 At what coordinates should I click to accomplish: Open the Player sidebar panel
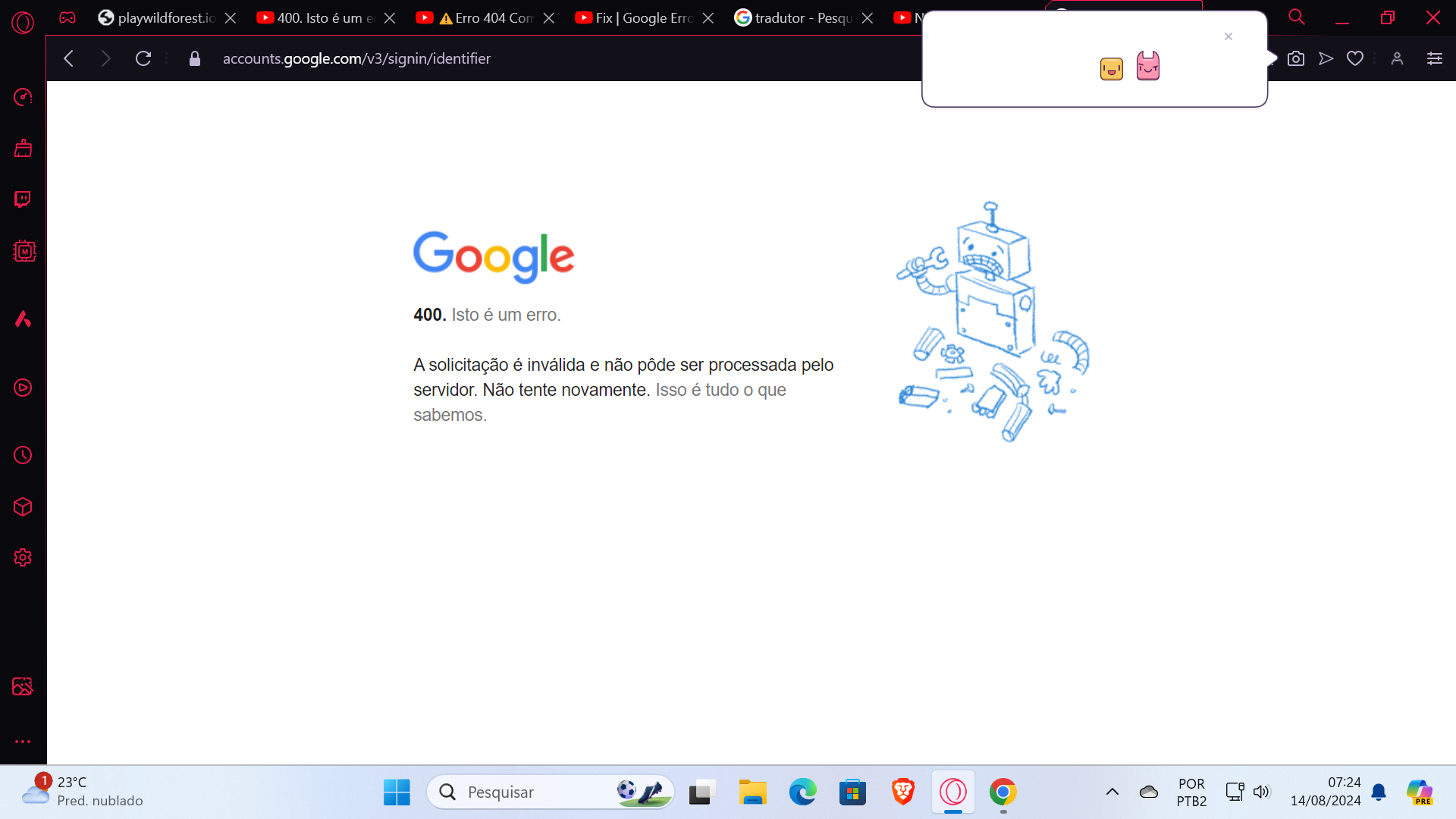(23, 388)
